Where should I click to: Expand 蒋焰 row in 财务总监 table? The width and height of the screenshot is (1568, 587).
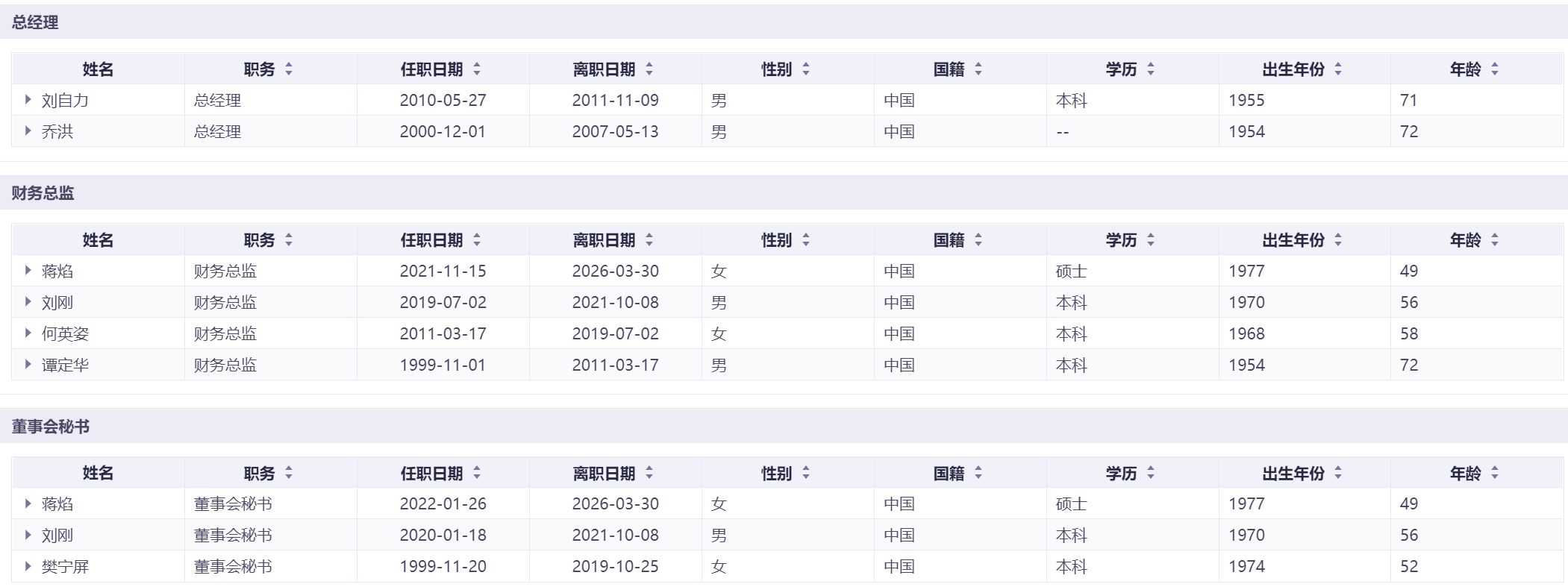(x=28, y=270)
